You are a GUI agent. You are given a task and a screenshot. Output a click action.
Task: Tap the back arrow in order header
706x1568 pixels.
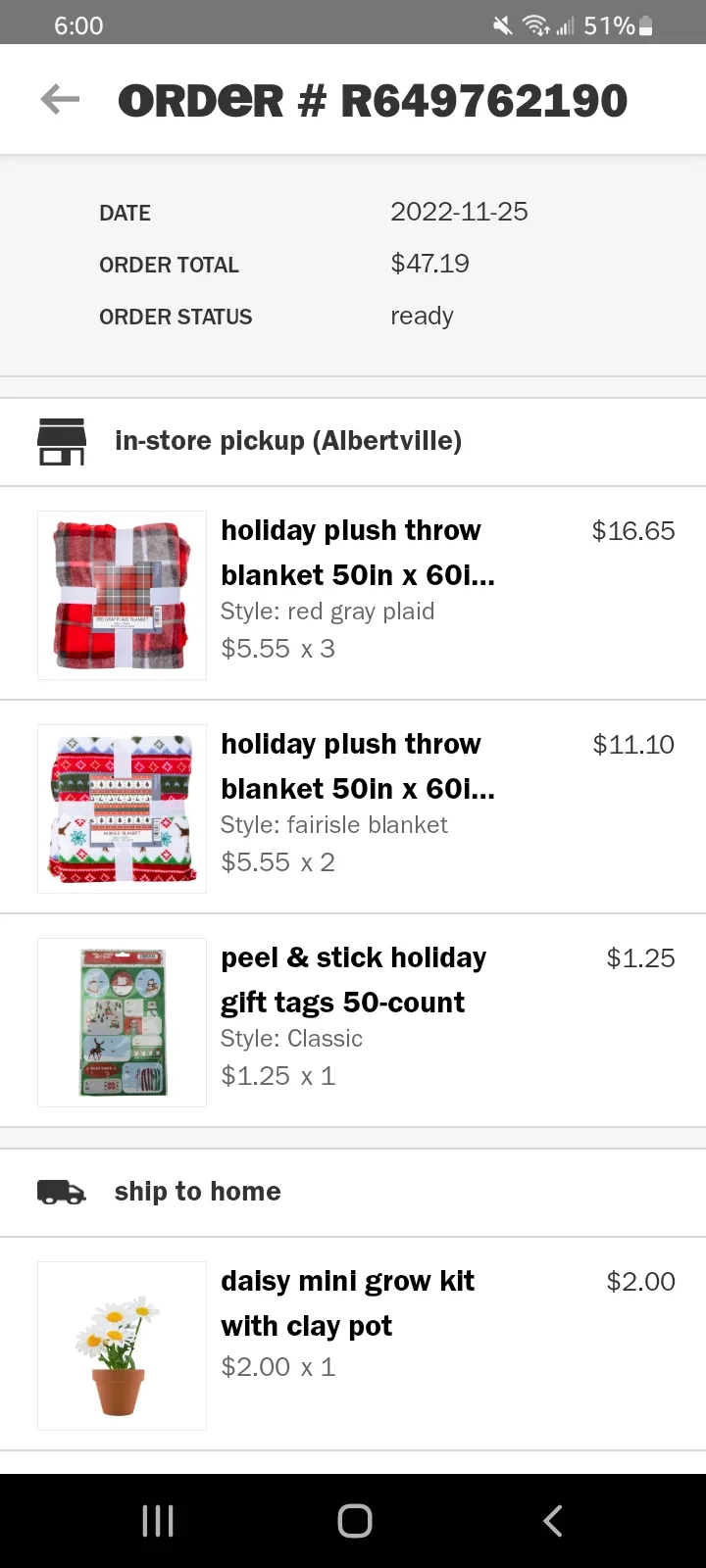click(x=60, y=99)
